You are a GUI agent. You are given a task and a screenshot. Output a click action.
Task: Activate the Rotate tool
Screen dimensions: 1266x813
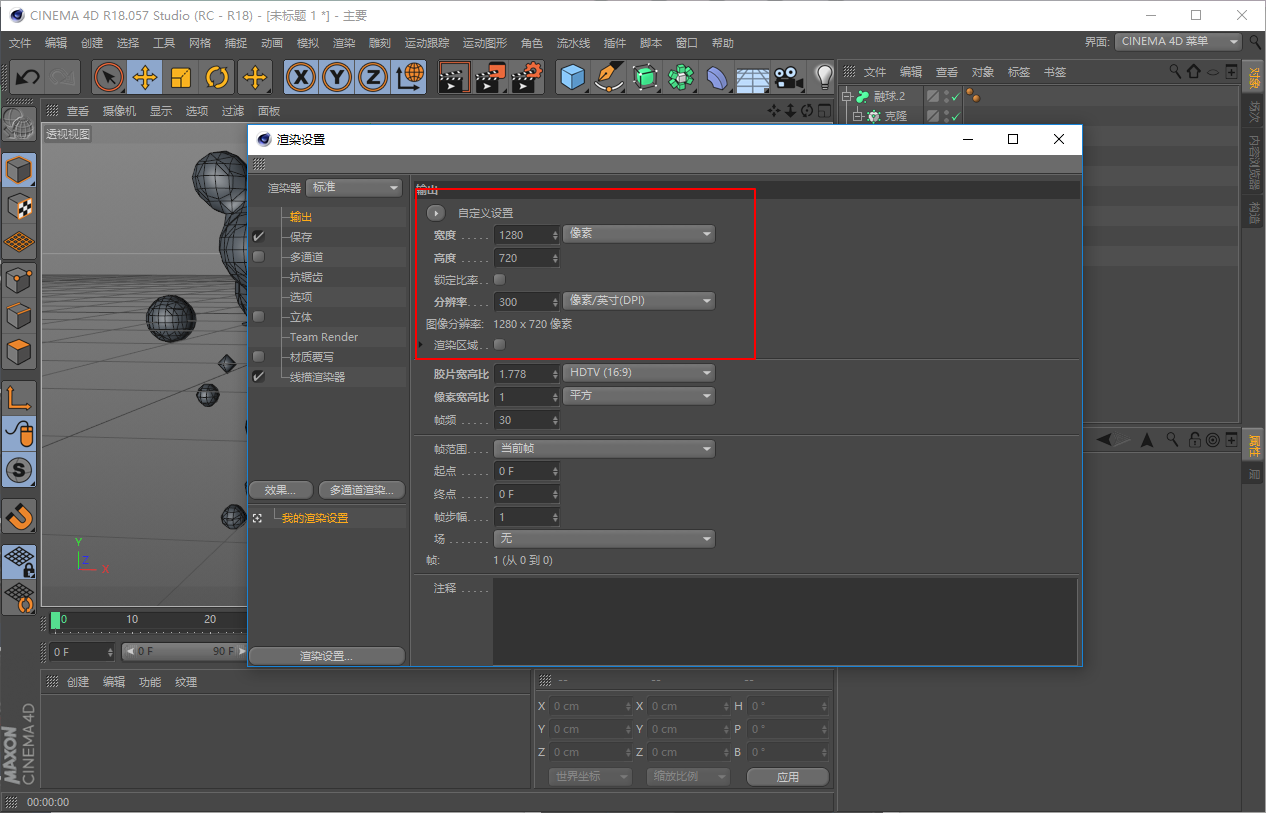point(217,77)
